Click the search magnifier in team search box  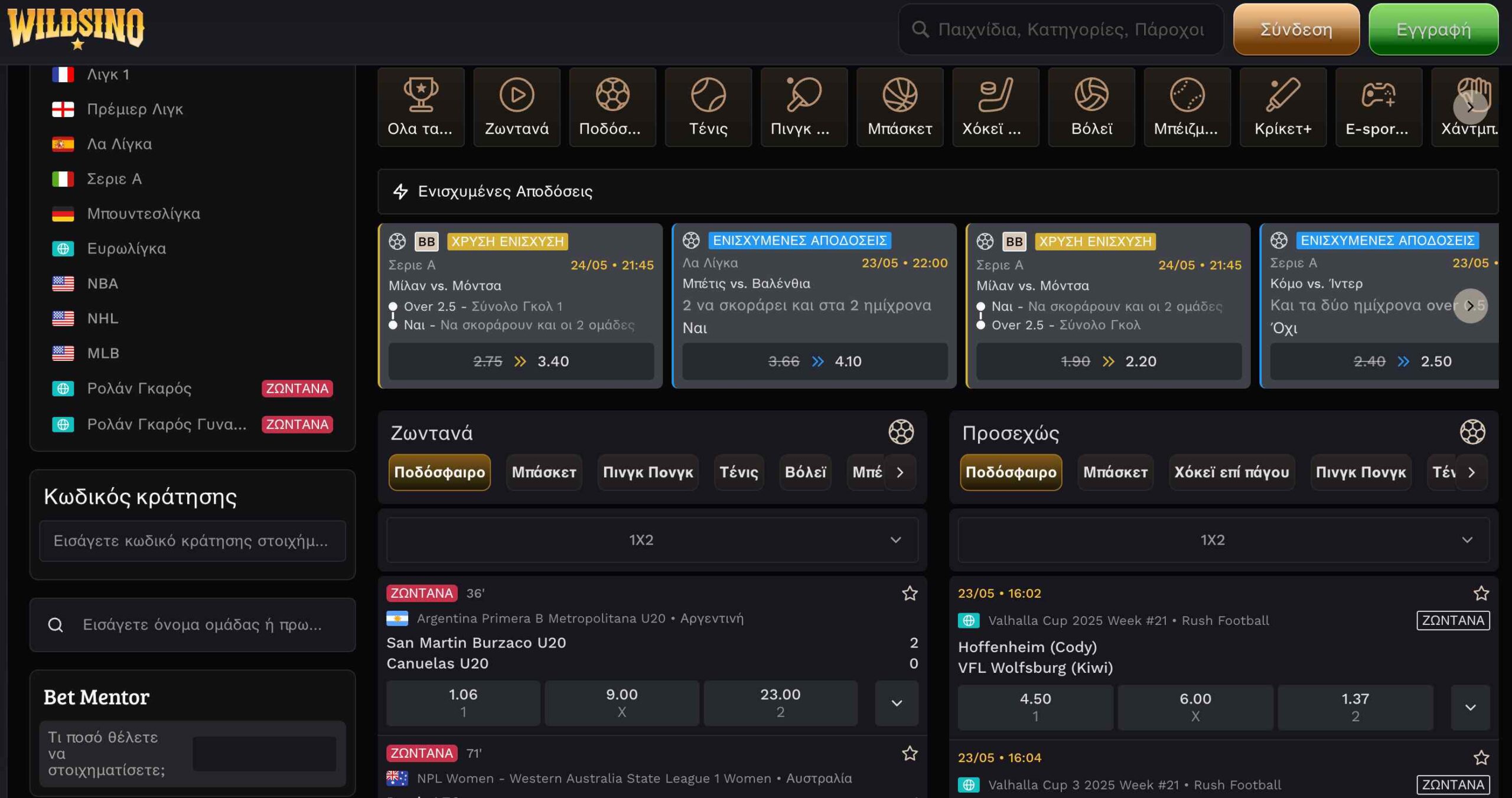[x=56, y=624]
